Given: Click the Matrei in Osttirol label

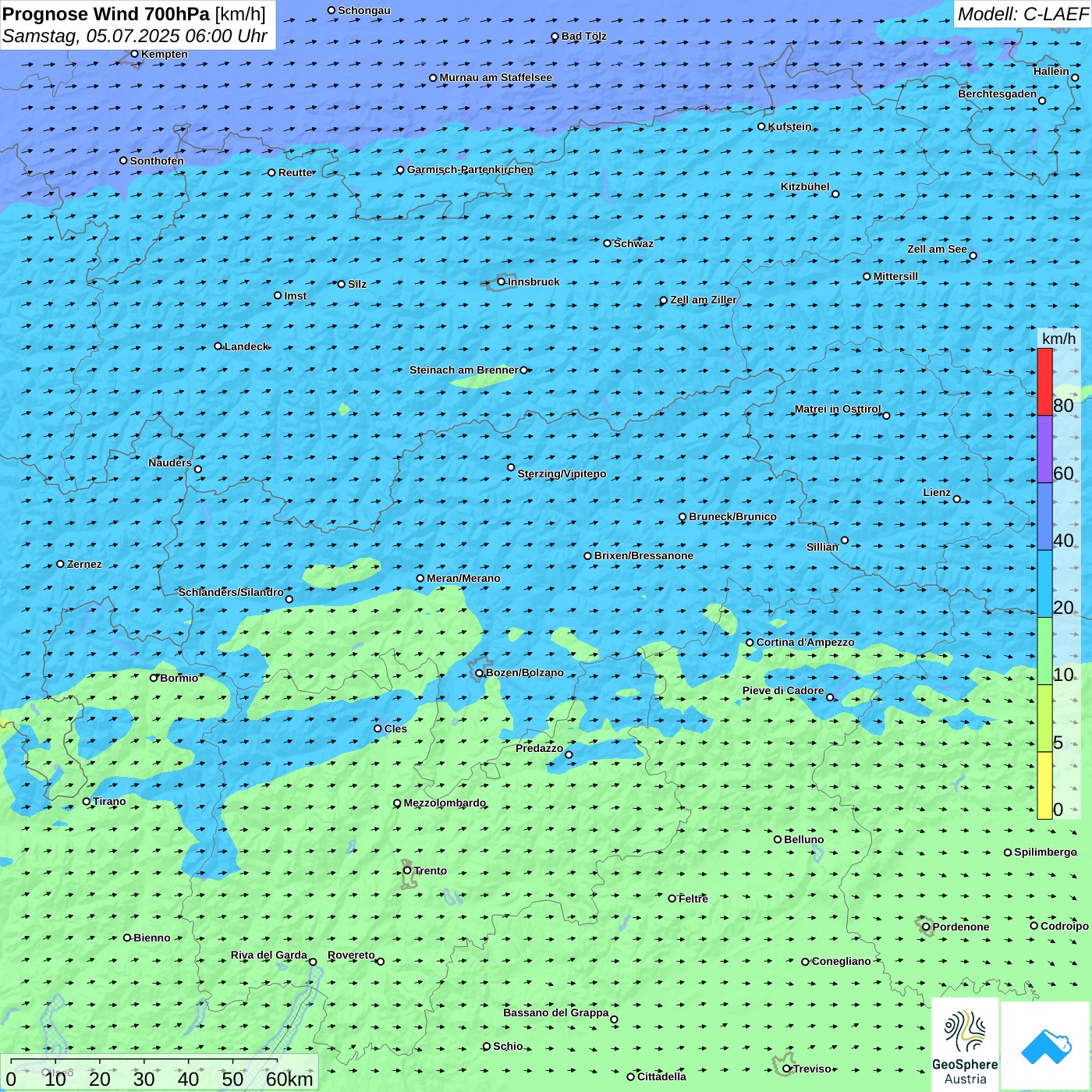Looking at the screenshot, I should pyautogui.click(x=838, y=409).
